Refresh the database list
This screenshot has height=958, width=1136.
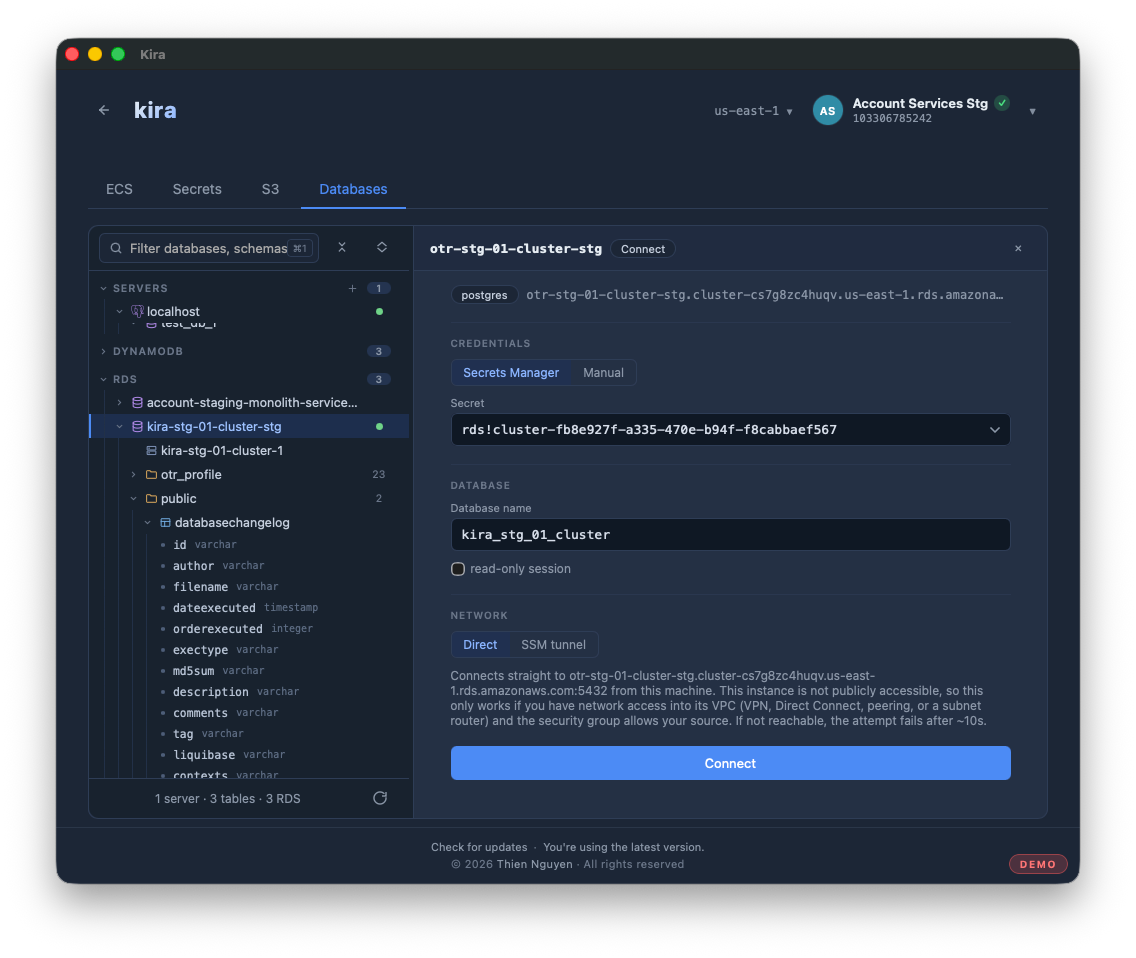tap(380, 798)
